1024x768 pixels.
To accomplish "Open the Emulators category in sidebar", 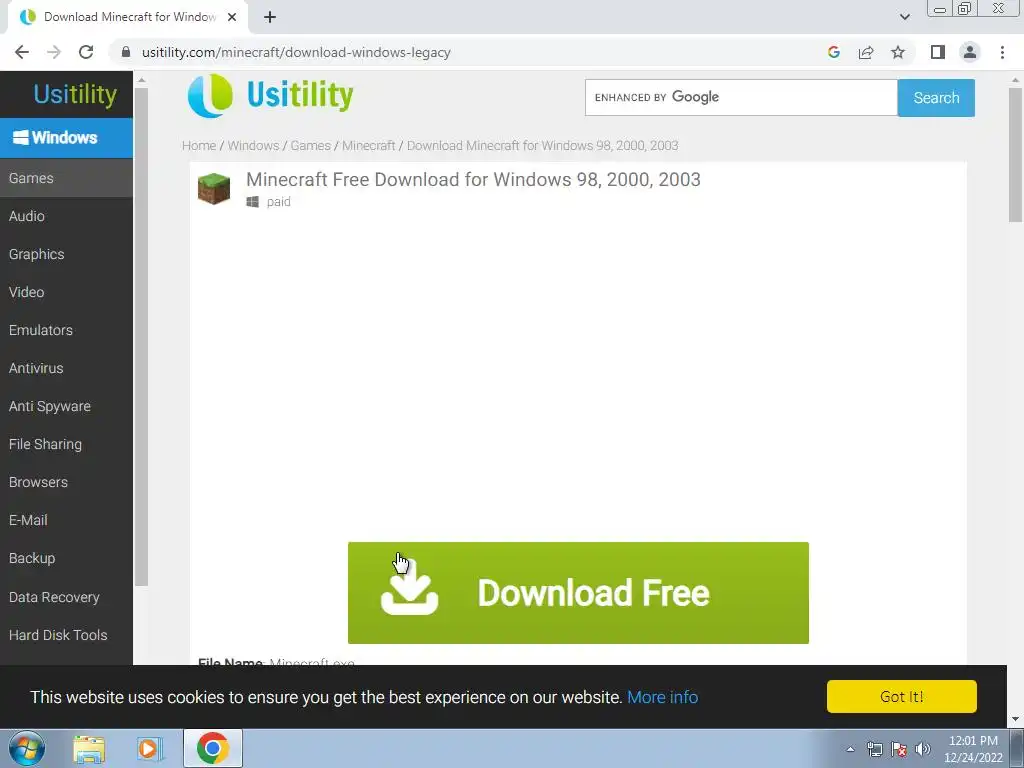I will pos(66,330).
